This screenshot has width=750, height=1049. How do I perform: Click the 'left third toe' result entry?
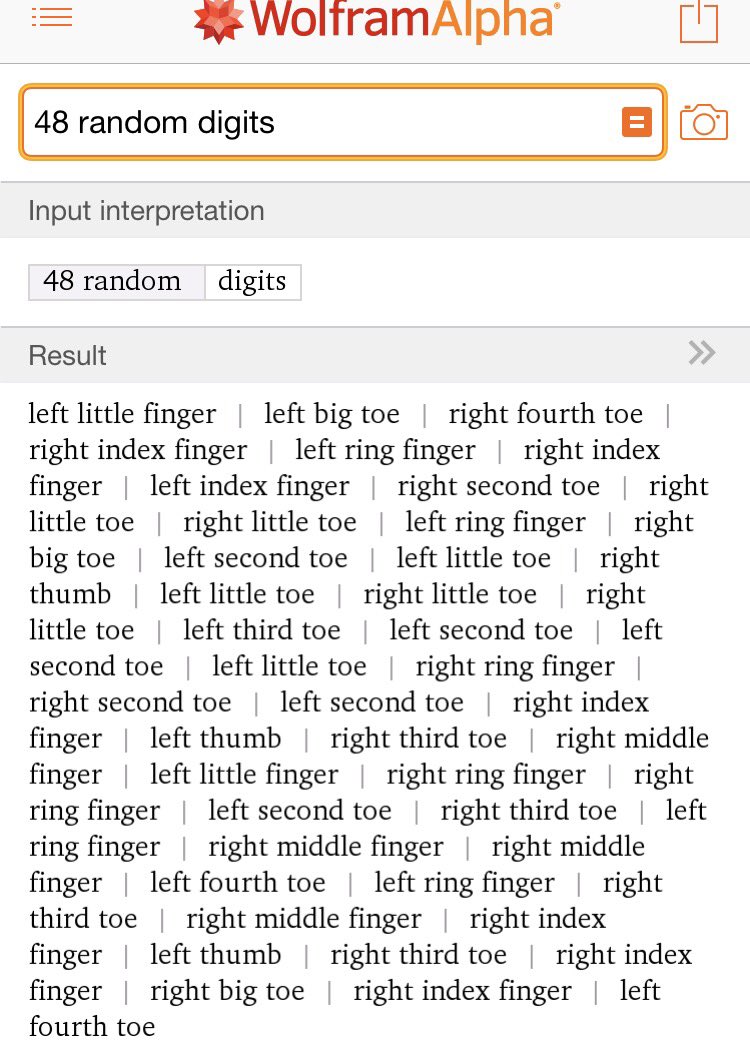(262, 630)
